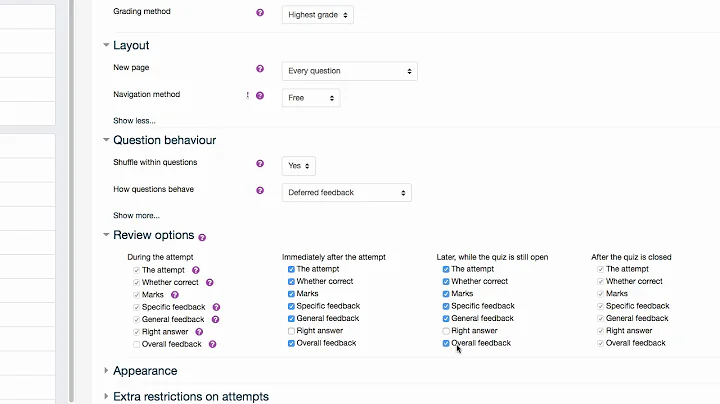Open the Grading method dropdown
The height and width of the screenshot is (404, 720).
[x=317, y=15]
